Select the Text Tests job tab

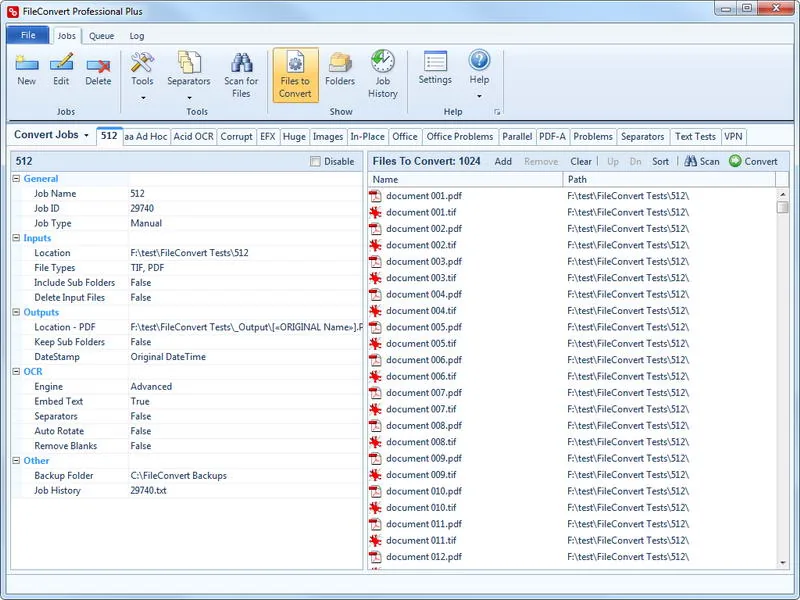tap(695, 137)
